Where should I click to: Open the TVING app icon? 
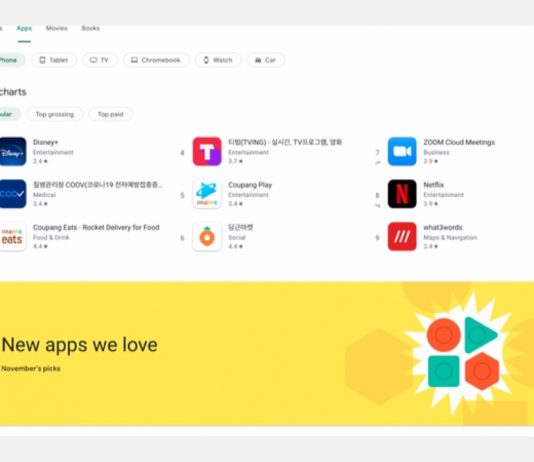207,152
